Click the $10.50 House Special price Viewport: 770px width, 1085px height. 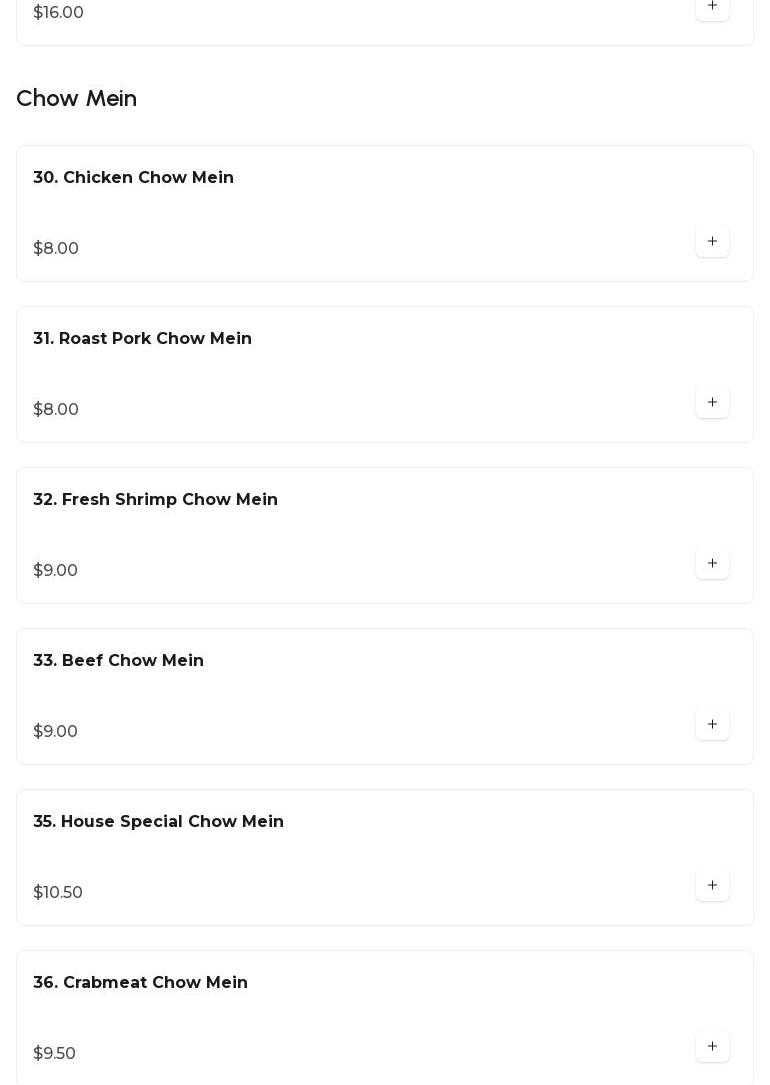point(58,893)
